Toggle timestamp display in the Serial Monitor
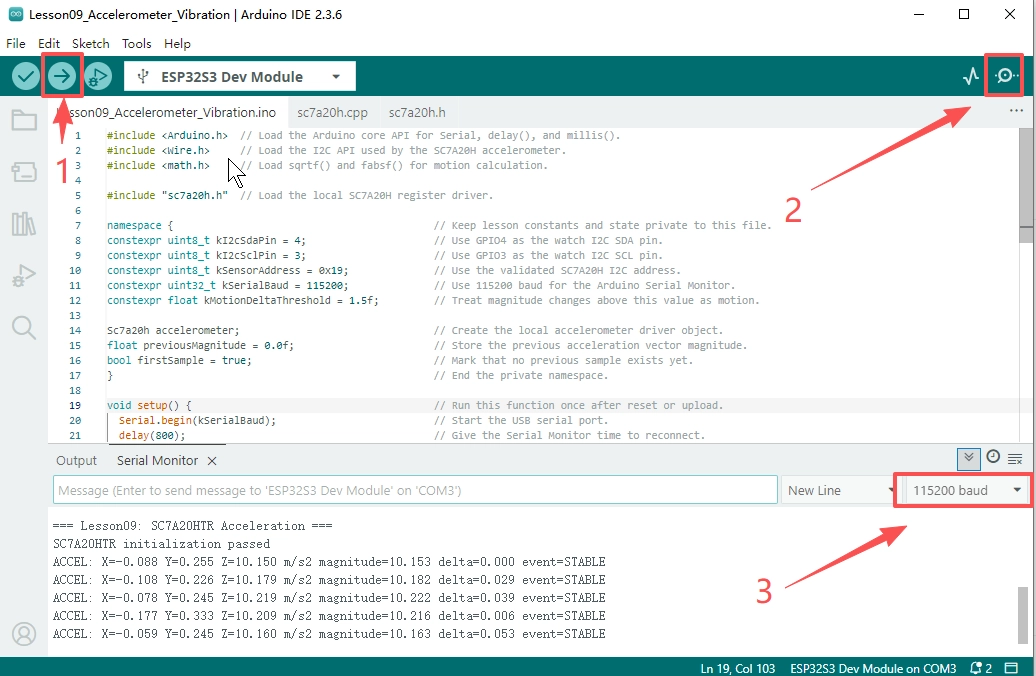1036x676 pixels. tap(993, 457)
